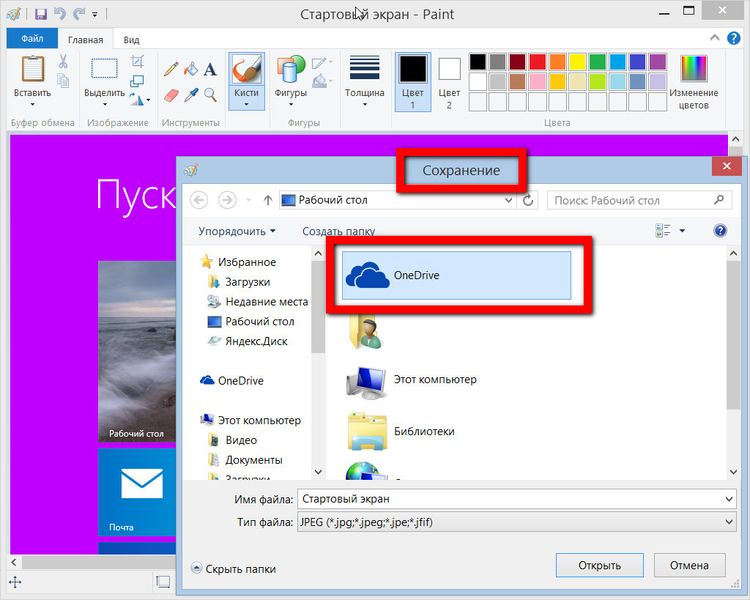Select Загрузки in Избранное sidebar
Viewport: 750px width, 600px height.
click(239, 282)
